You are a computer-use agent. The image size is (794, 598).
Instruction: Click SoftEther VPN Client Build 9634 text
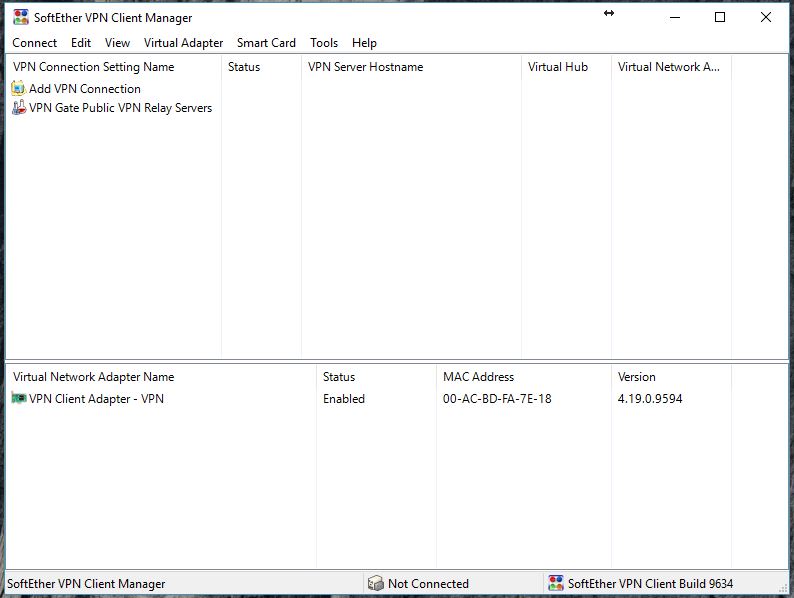tap(650, 584)
